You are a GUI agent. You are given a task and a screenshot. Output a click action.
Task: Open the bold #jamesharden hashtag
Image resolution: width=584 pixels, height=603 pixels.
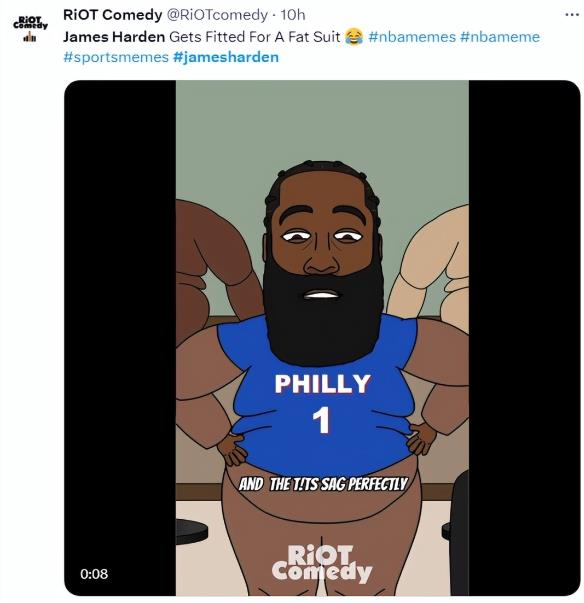226,57
